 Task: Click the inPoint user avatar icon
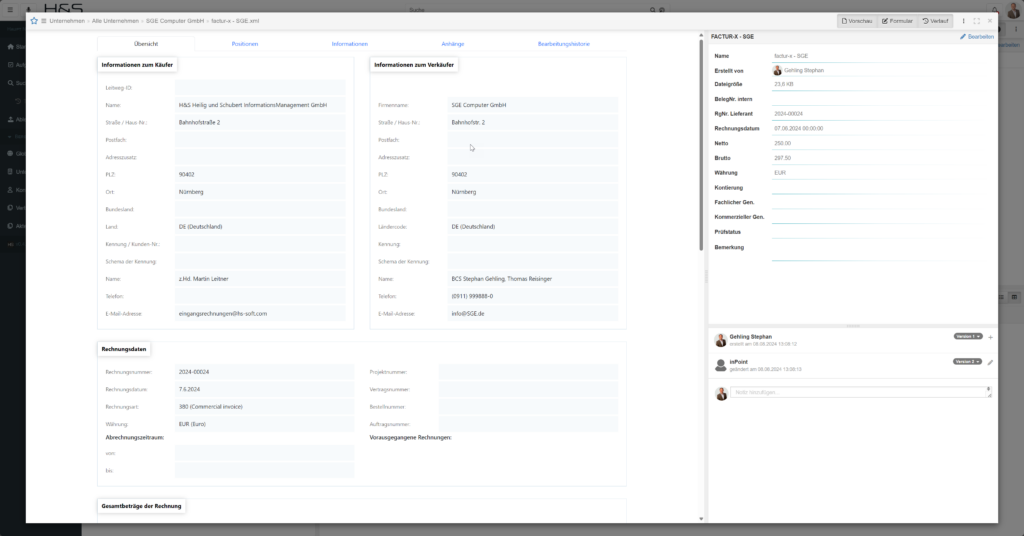[720, 365]
